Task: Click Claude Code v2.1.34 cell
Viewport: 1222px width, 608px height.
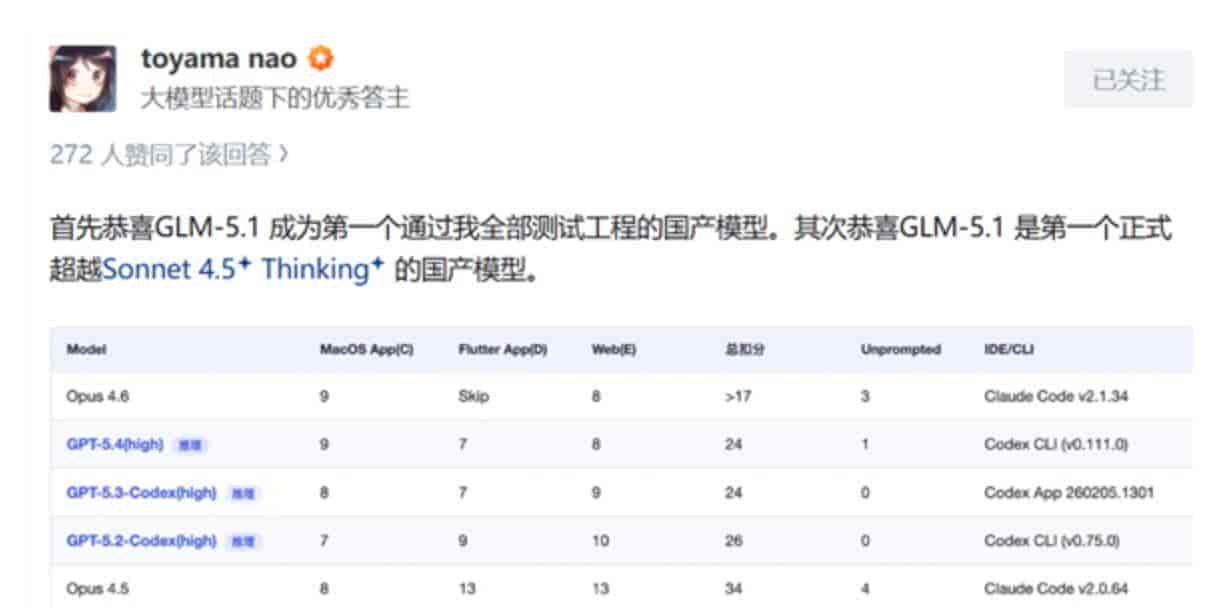Action: (x=1058, y=397)
